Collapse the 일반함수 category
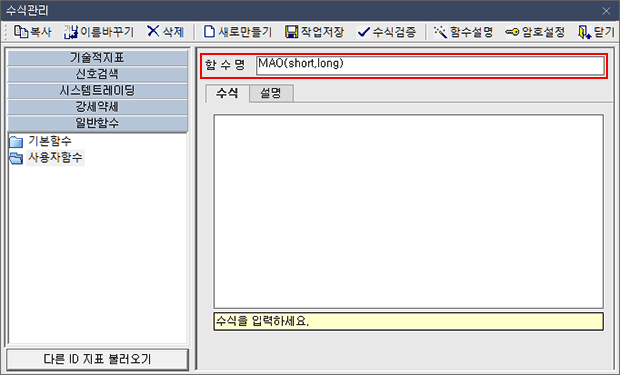The height and width of the screenshot is (375, 620). (x=97, y=123)
